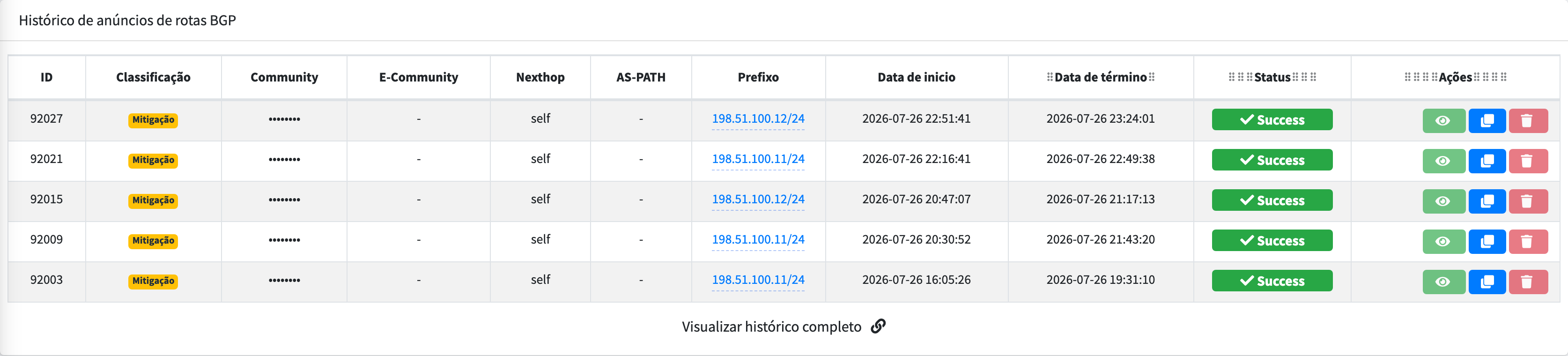
Task: Delete row 92015 with trash icon
Action: [x=1528, y=201]
